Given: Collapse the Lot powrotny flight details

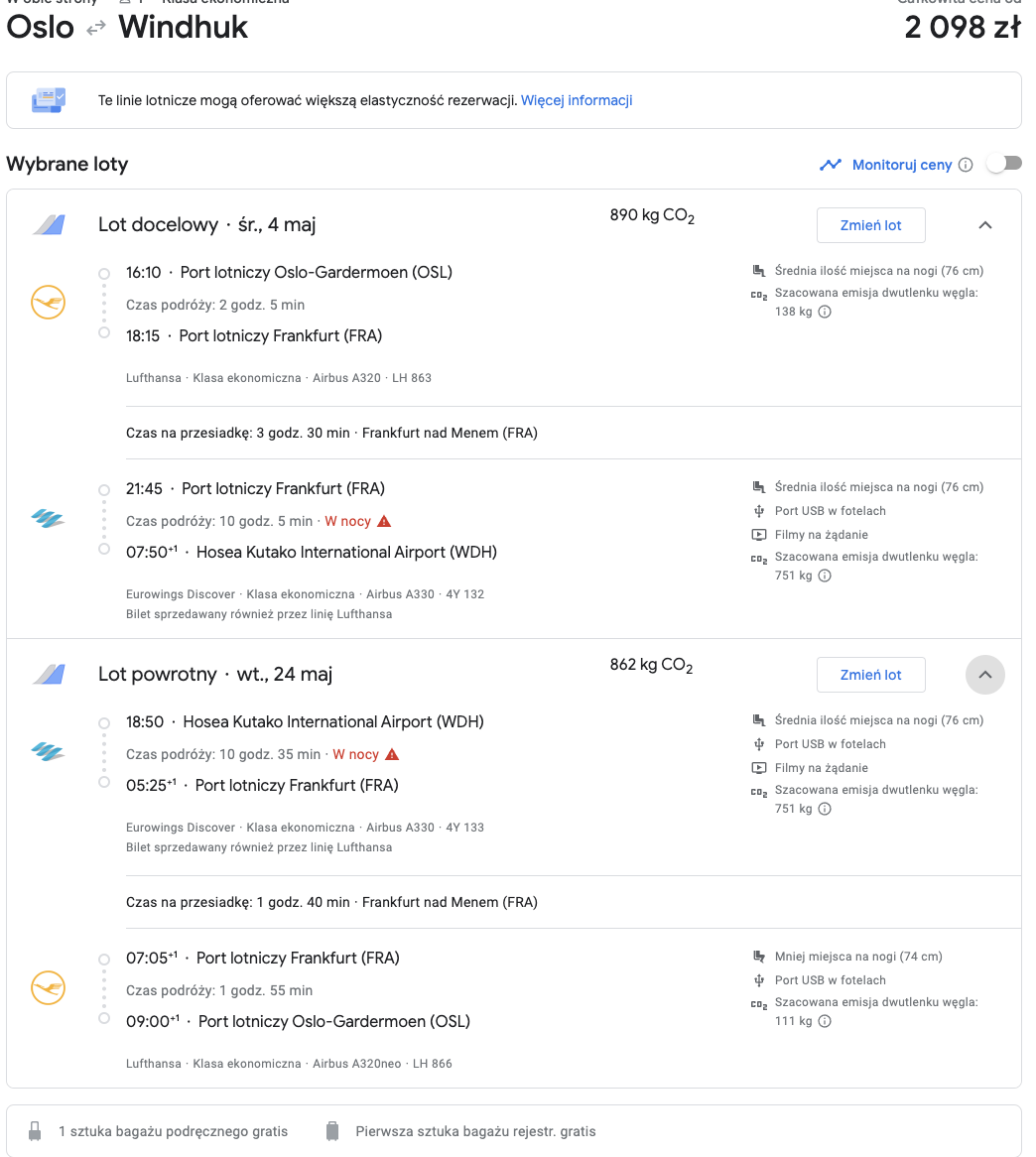Looking at the screenshot, I should click(x=985, y=675).
